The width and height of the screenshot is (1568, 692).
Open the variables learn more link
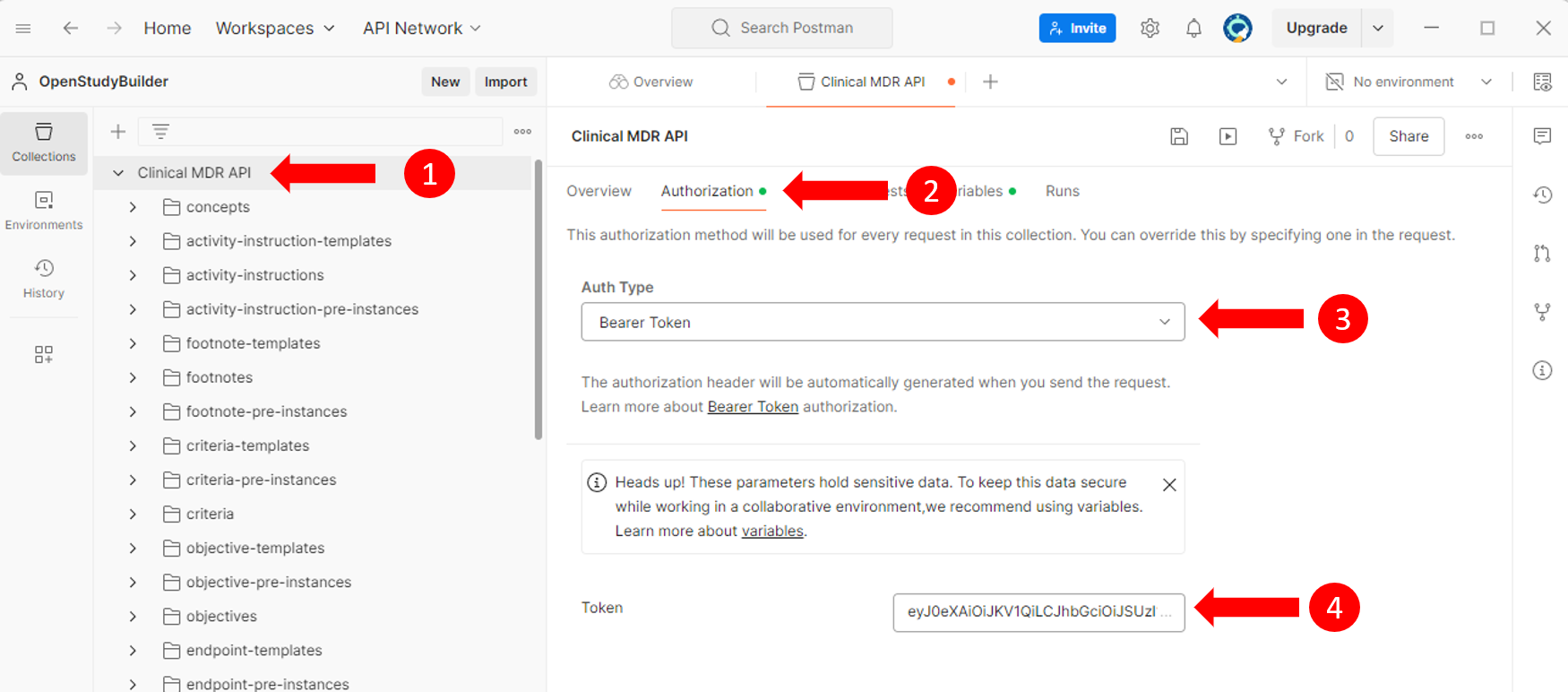[x=772, y=532]
